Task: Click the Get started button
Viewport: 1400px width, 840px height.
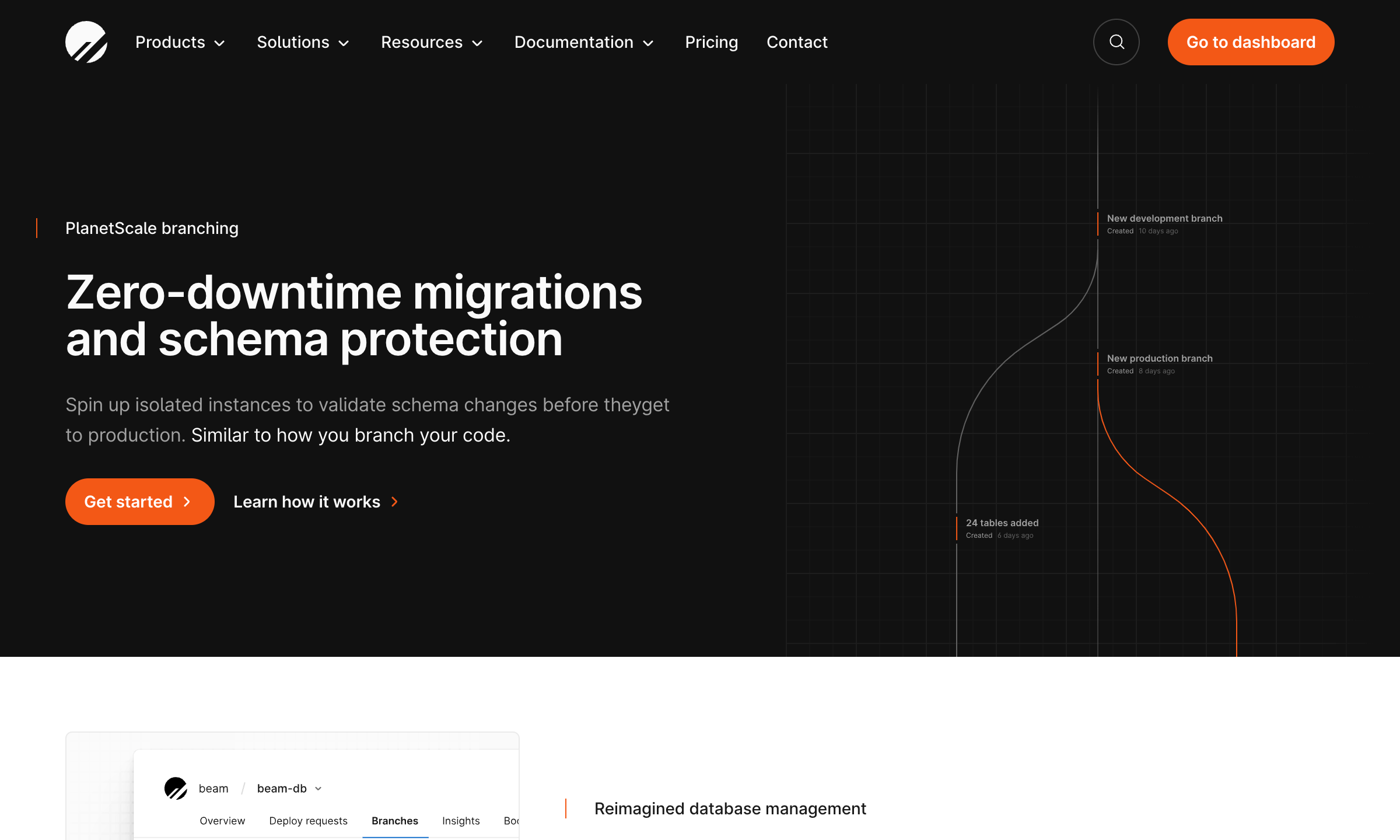Action: click(140, 502)
